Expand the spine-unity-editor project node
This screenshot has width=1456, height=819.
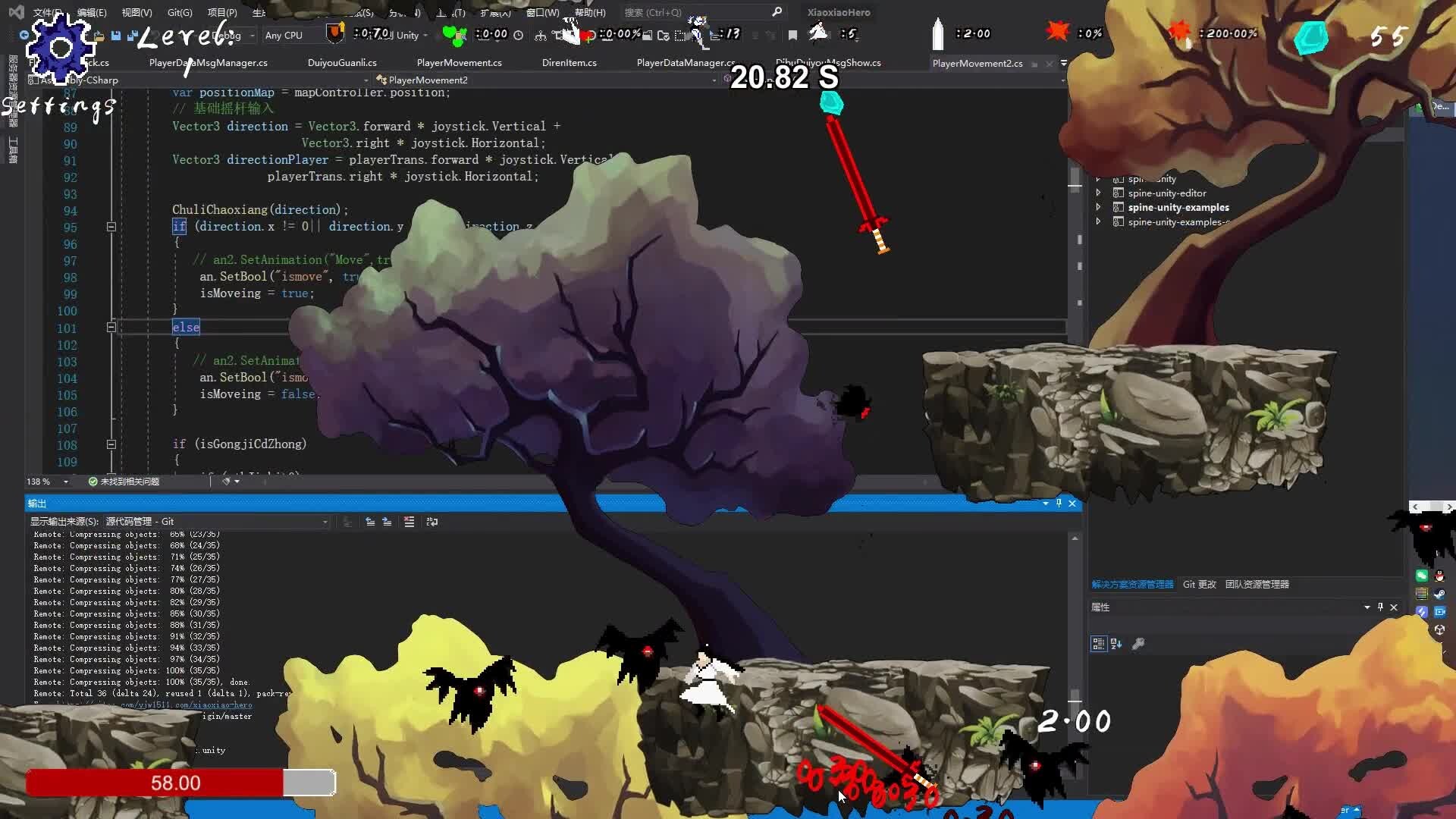[1098, 193]
